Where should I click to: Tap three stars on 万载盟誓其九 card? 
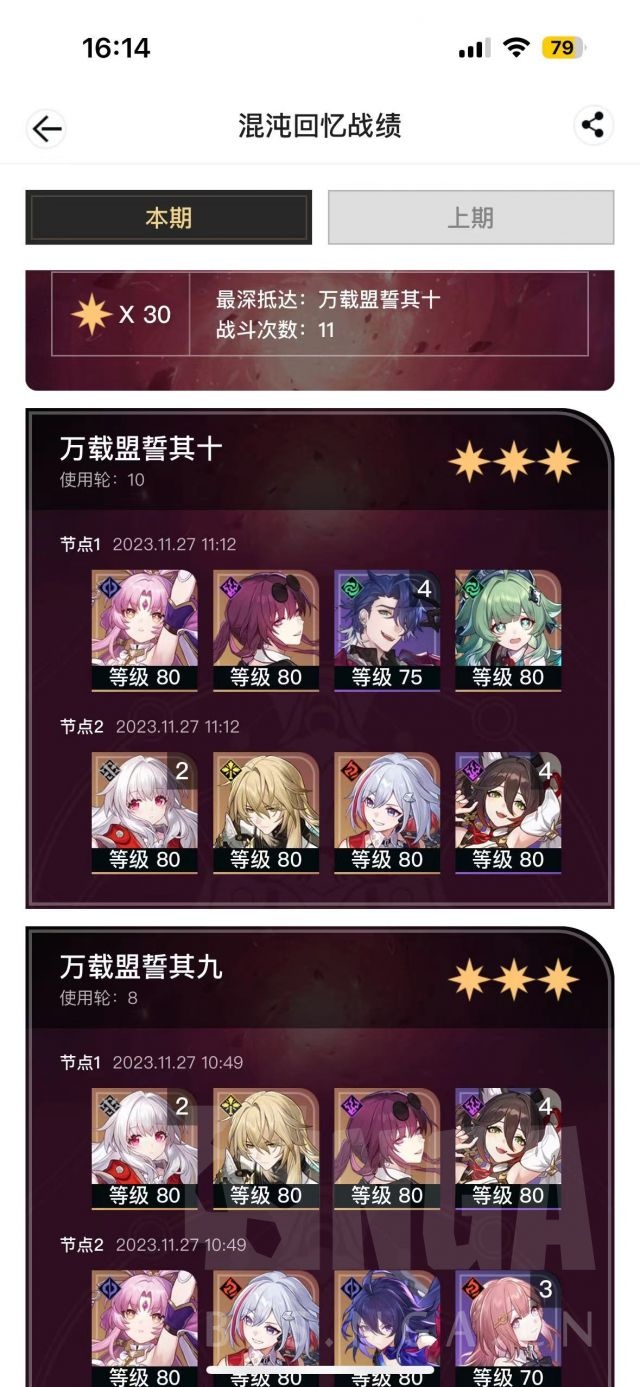coord(513,980)
